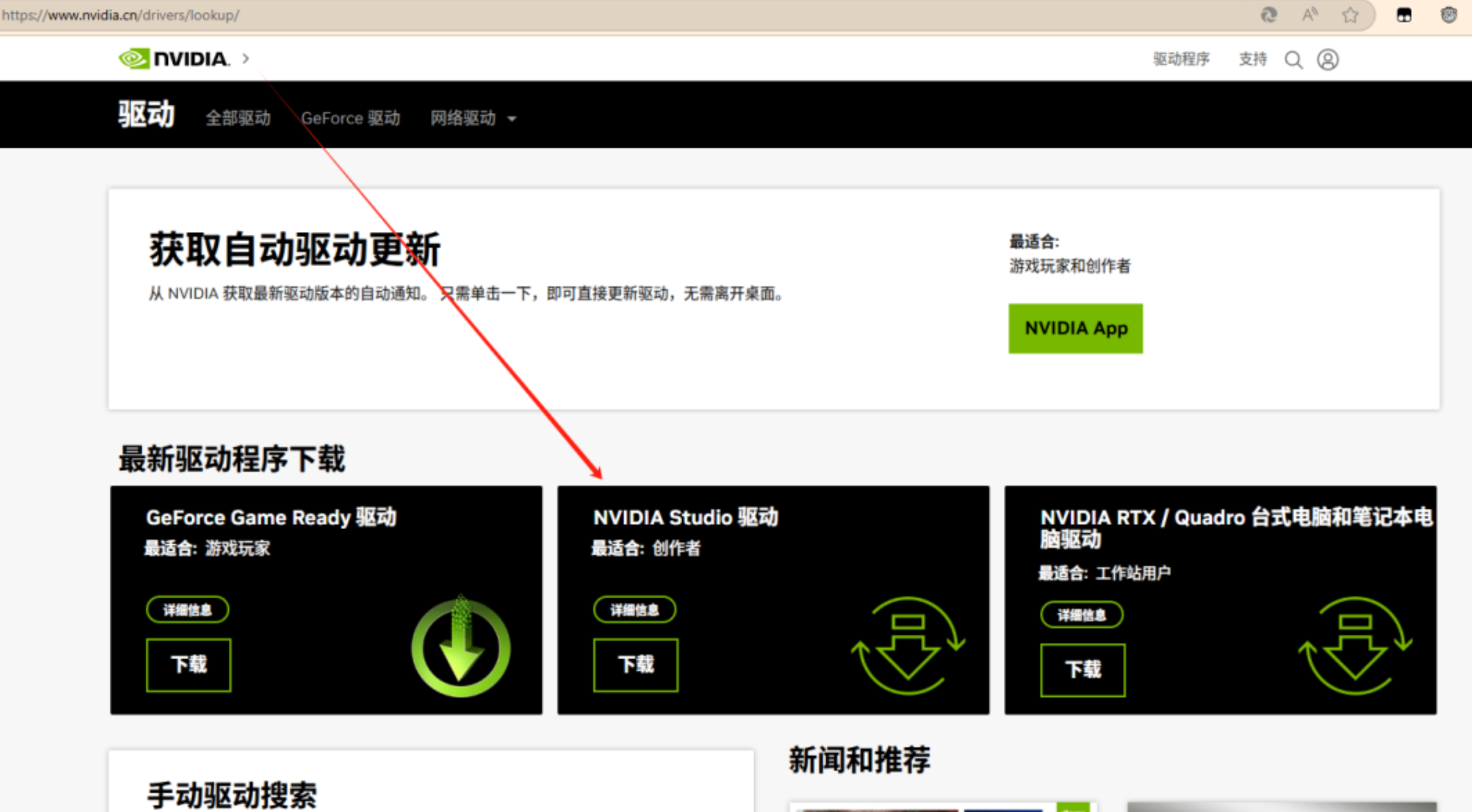
Task: Open 驱动程序 link in top navigation
Action: (x=1181, y=59)
